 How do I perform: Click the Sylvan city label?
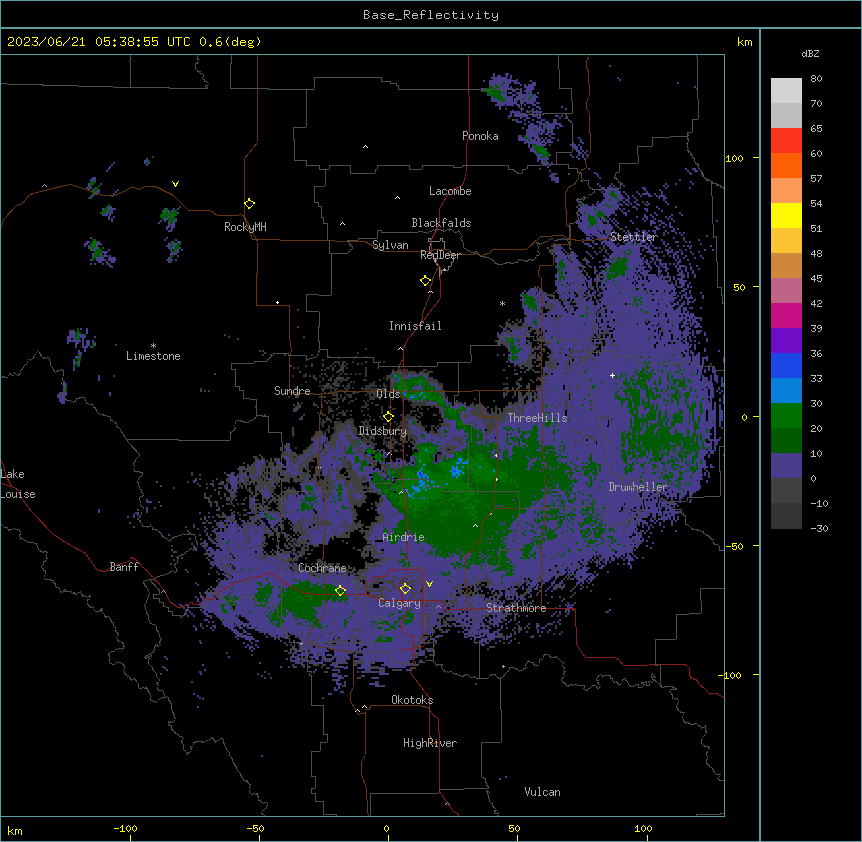tap(390, 245)
